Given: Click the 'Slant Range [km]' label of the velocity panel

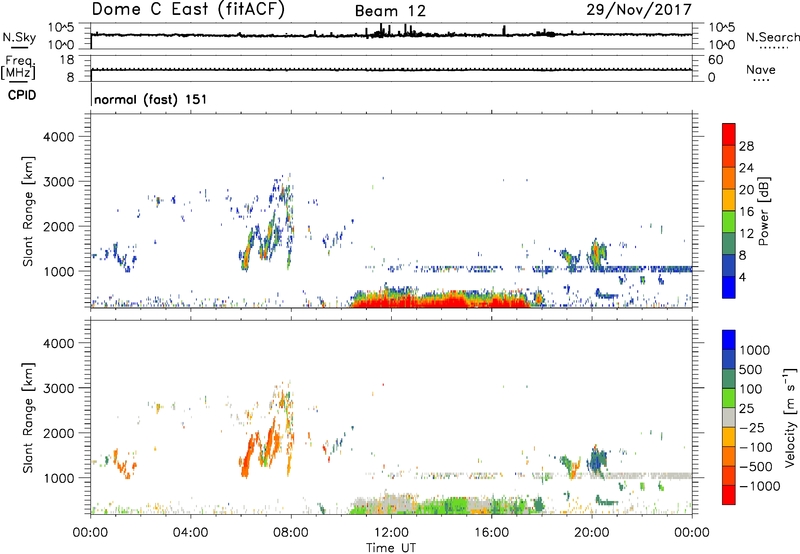Looking at the screenshot, I should [x=28, y=418].
